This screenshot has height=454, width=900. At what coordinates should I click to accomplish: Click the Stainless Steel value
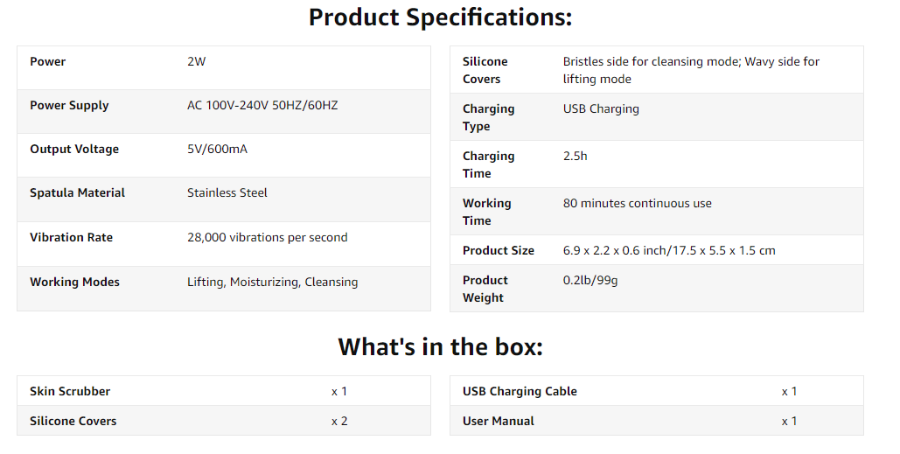pyautogui.click(x=227, y=193)
